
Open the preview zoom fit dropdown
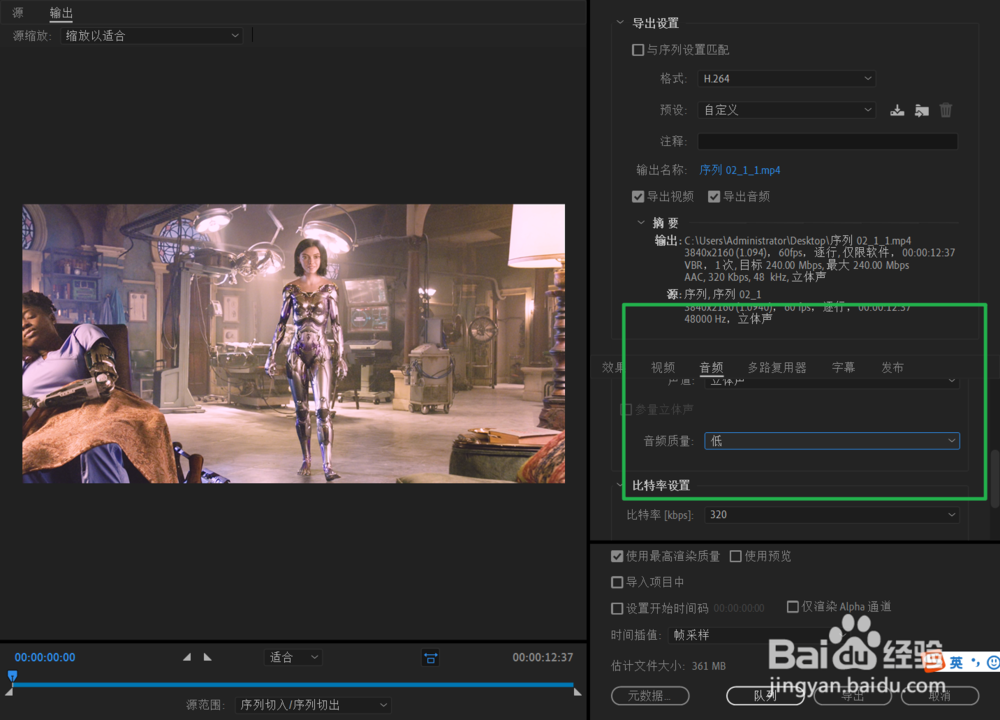tap(293, 657)
